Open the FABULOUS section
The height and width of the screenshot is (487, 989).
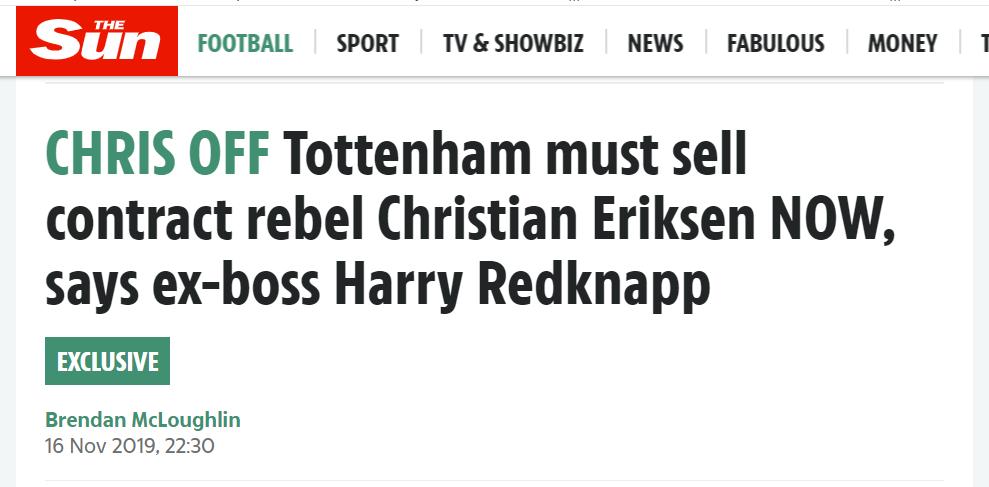tap(775, 44)
